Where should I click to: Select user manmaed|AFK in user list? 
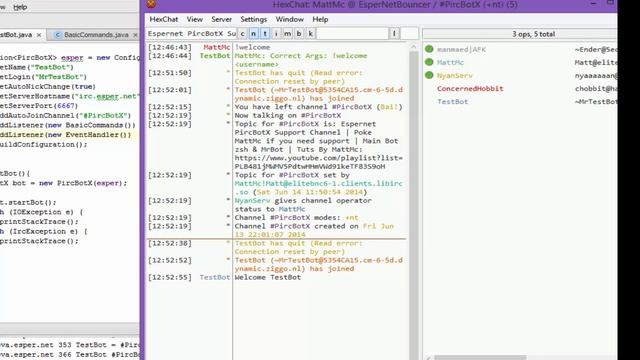tap(461, 49)
